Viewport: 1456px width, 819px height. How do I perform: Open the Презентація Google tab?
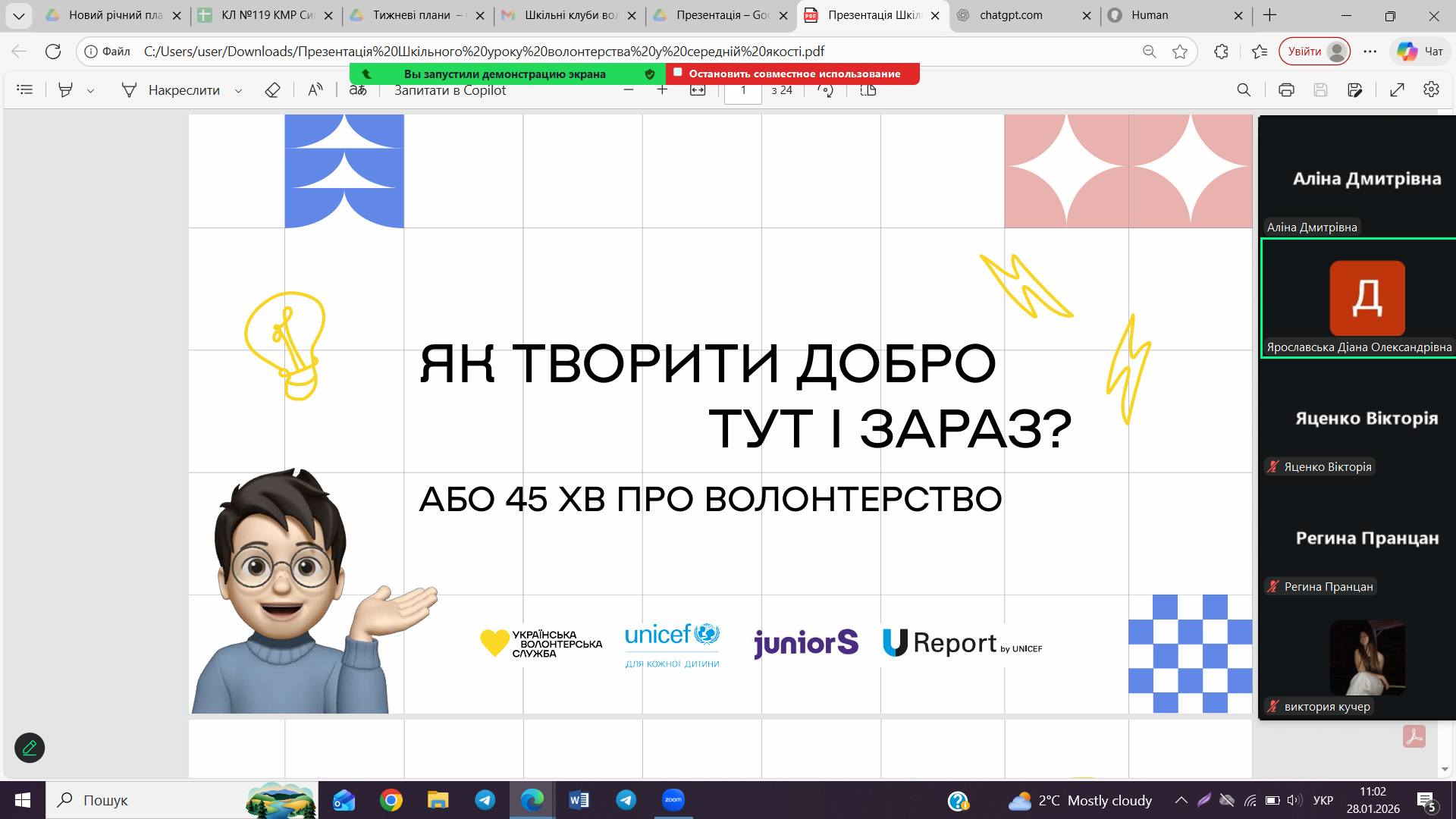[x=714, y=15]
